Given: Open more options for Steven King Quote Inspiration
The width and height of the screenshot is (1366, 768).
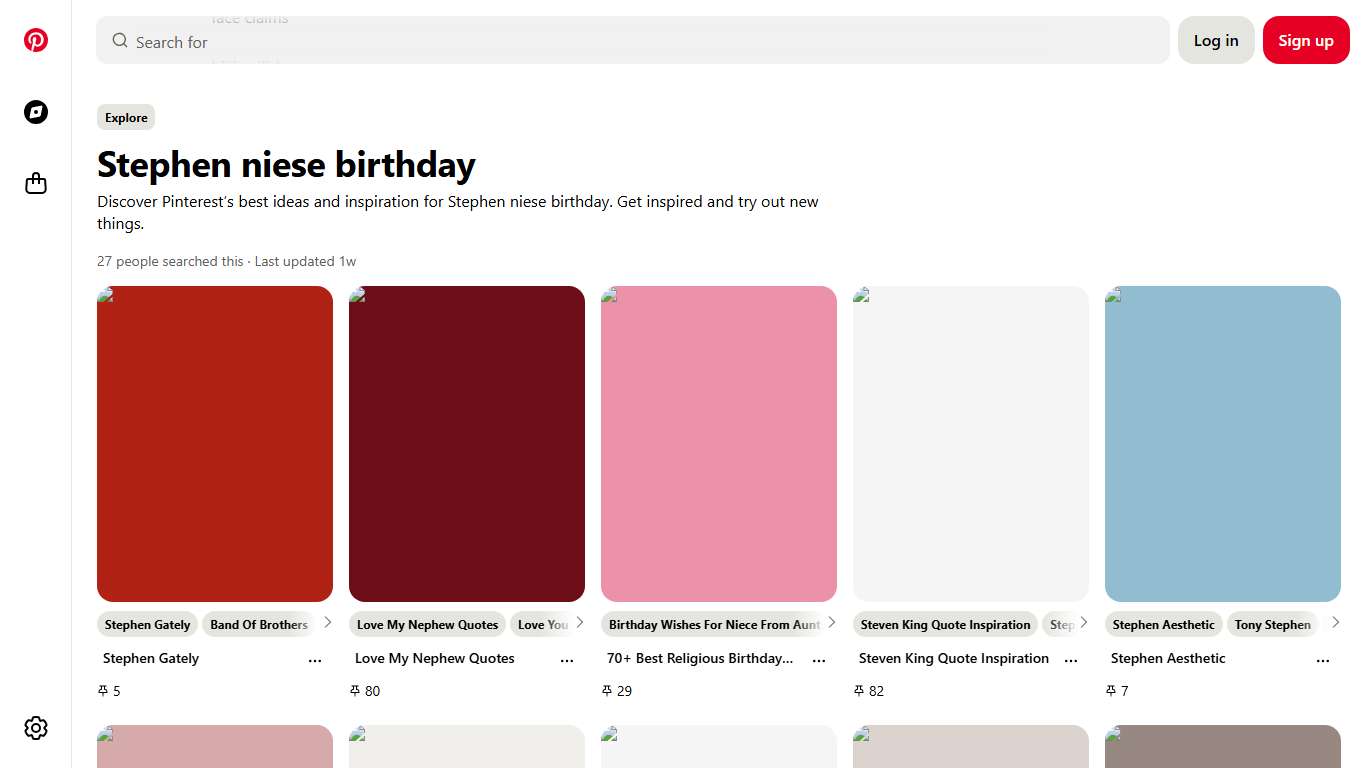Looking at the screenshot, I should coord(1071,660).
